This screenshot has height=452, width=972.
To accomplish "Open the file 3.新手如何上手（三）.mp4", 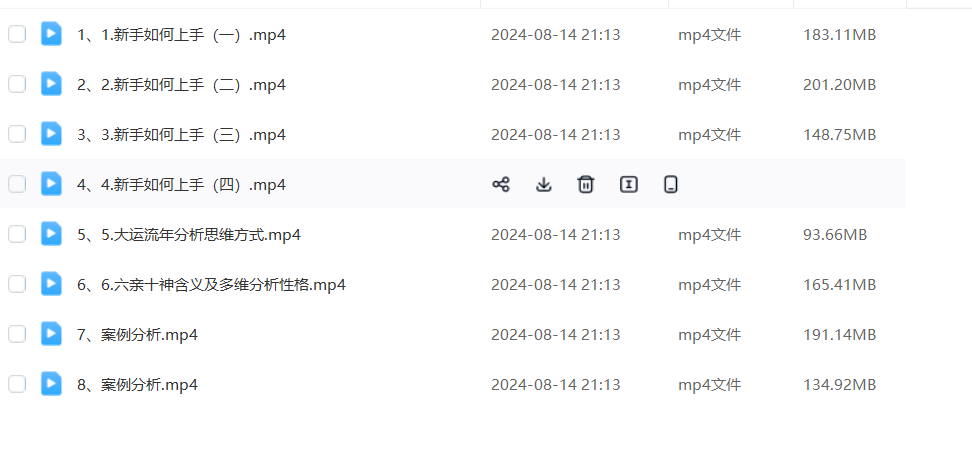I will (182, 135).
